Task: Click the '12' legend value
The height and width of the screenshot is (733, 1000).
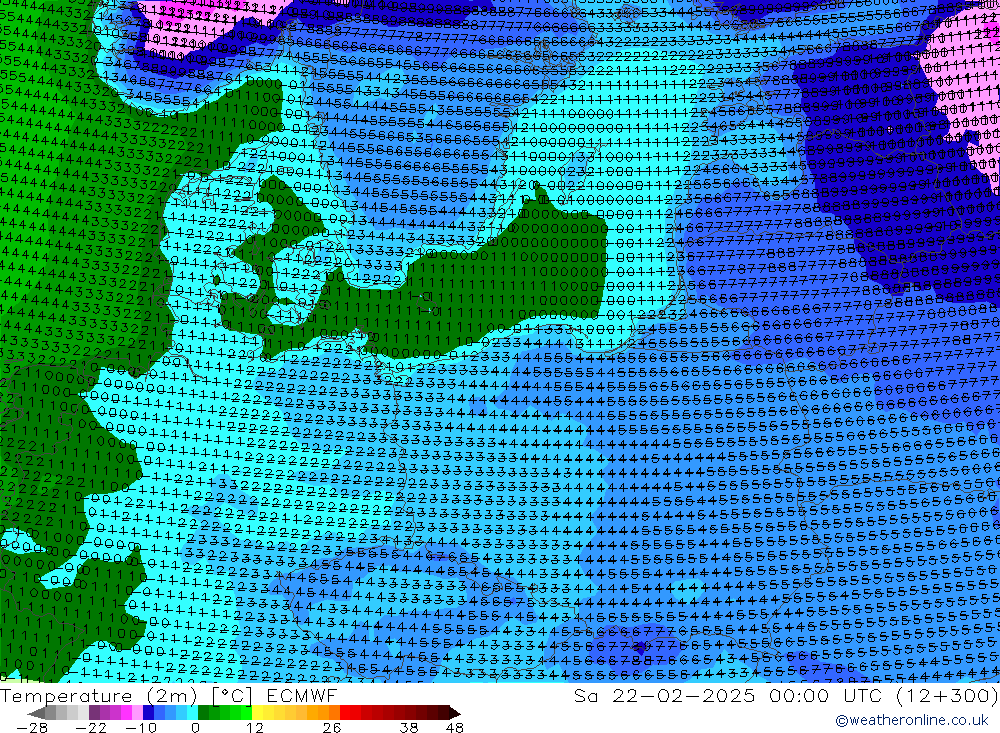Action: pyautogui.click(x=255, y=727)
